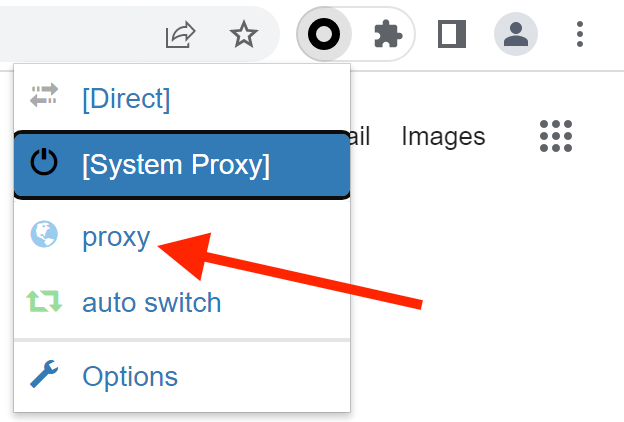Enable the auto switch profile
The image size is (624, 422).
[151, 302]
